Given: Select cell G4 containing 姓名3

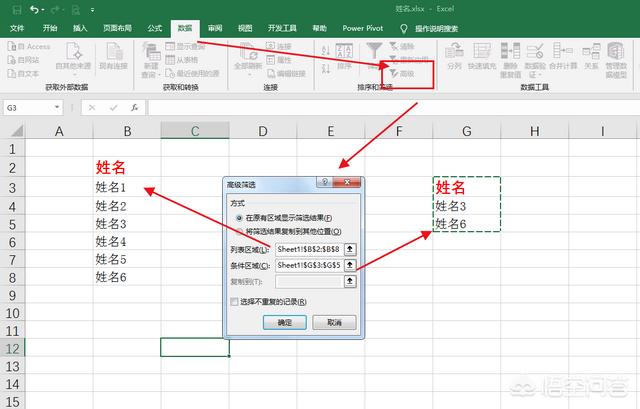Looking at the screenshot, I should pyautogui.click(x=466, y=206).
